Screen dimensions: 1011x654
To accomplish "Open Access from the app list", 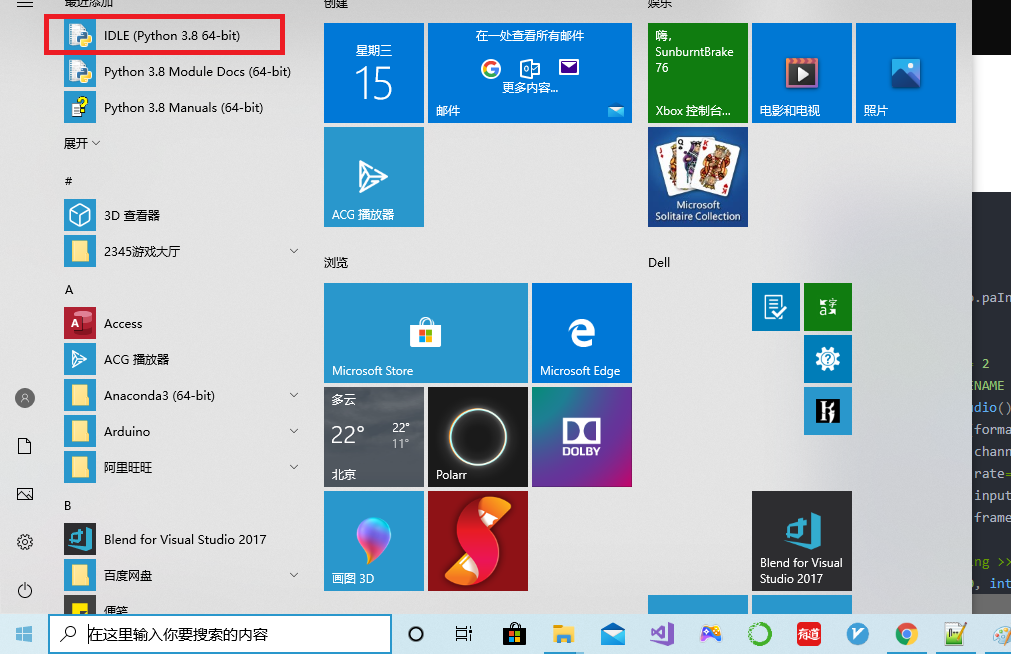I will coord(184,324).
